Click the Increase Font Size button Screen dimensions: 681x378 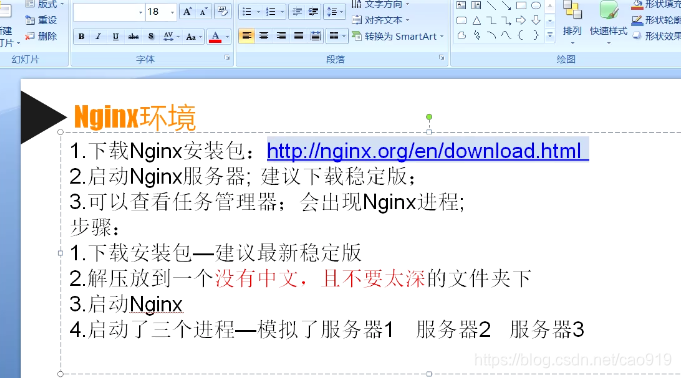point(187,12)
